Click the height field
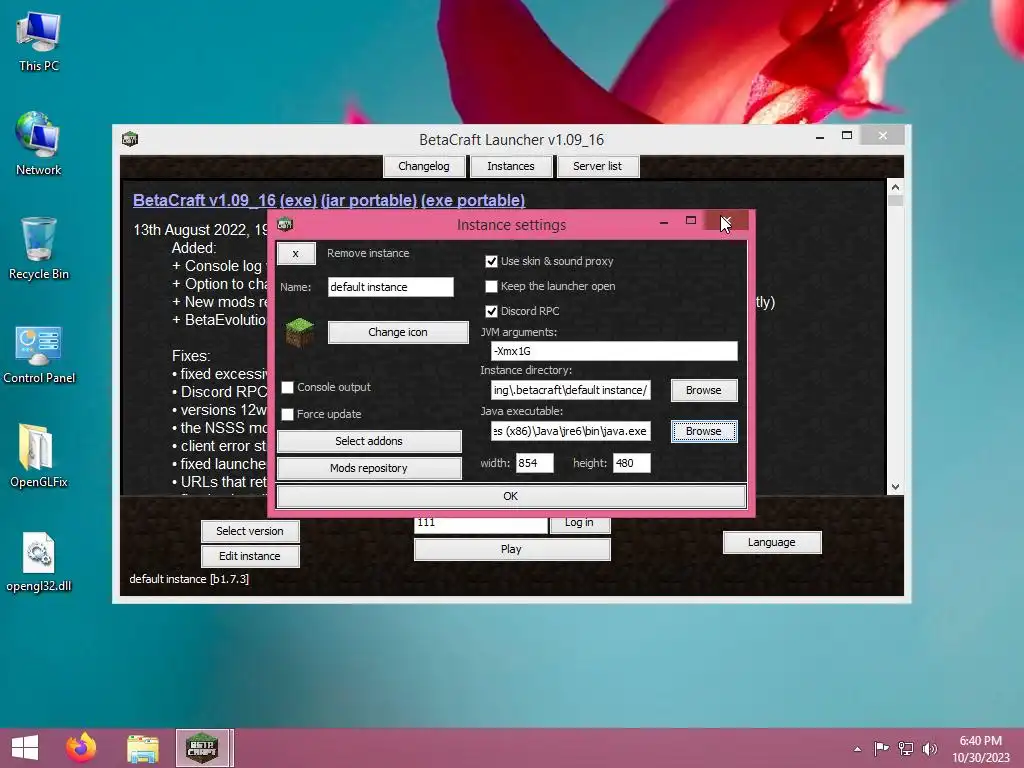Image resolution: width=1024 pixels, height=768 pixels. (632, 463)
